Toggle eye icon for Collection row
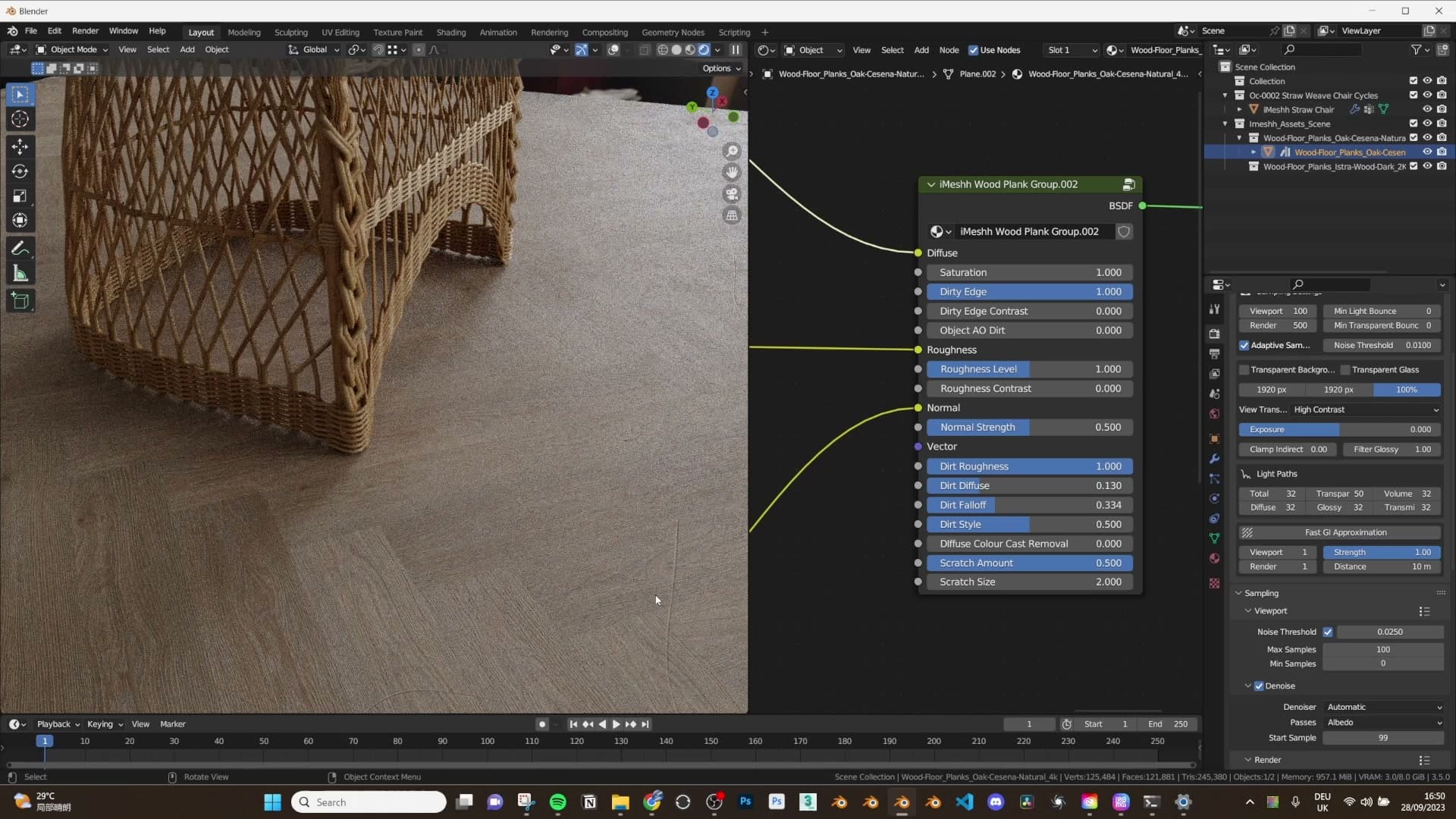The height and width of the screenshot is (819, 1456). (1427, 80)
